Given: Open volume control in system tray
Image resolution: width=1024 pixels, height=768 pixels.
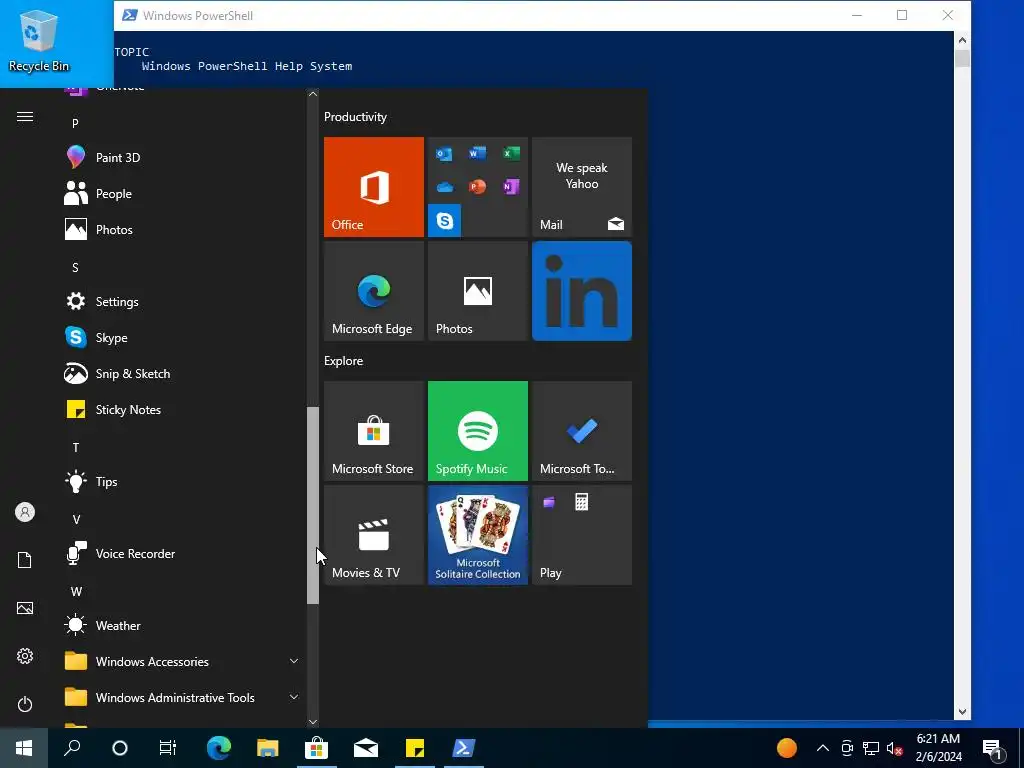Looking at the screenshot, I should (x=895, y=748).
